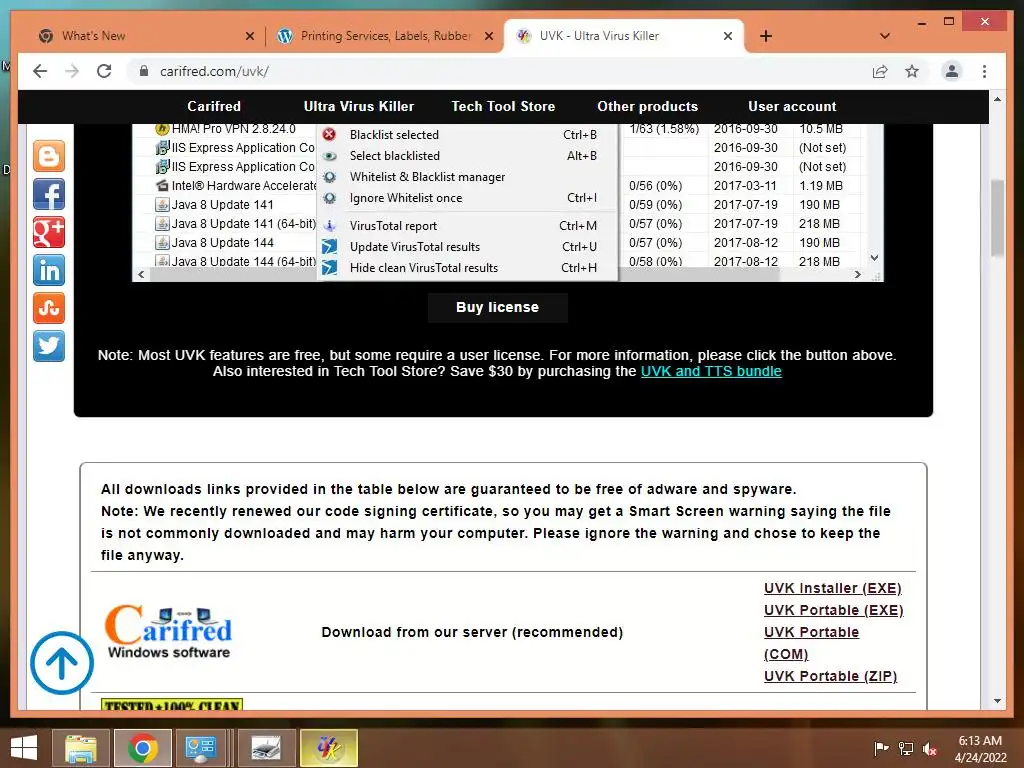Viewport: 1024px width, 768px height.
Task: Open the control panel monitor taskbar icon
Action: [201, 748]
